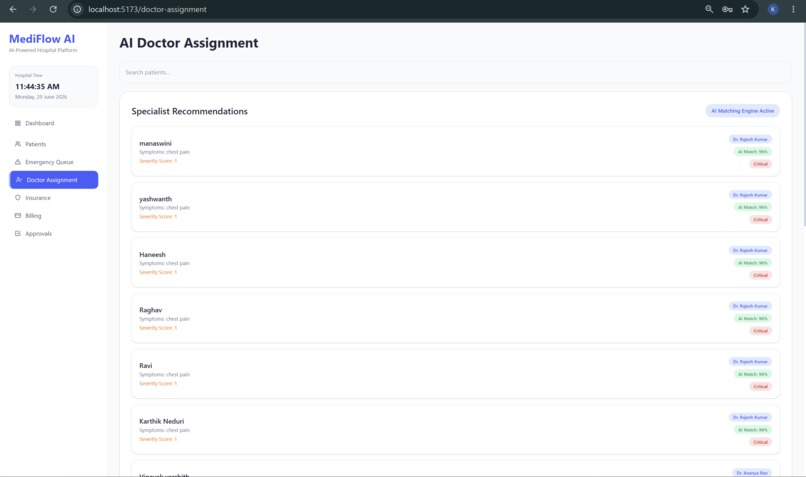Click AI Match 96% badge in Ravi's card
The width and height of the screenshot is (806, 477).
click(753, 374)
